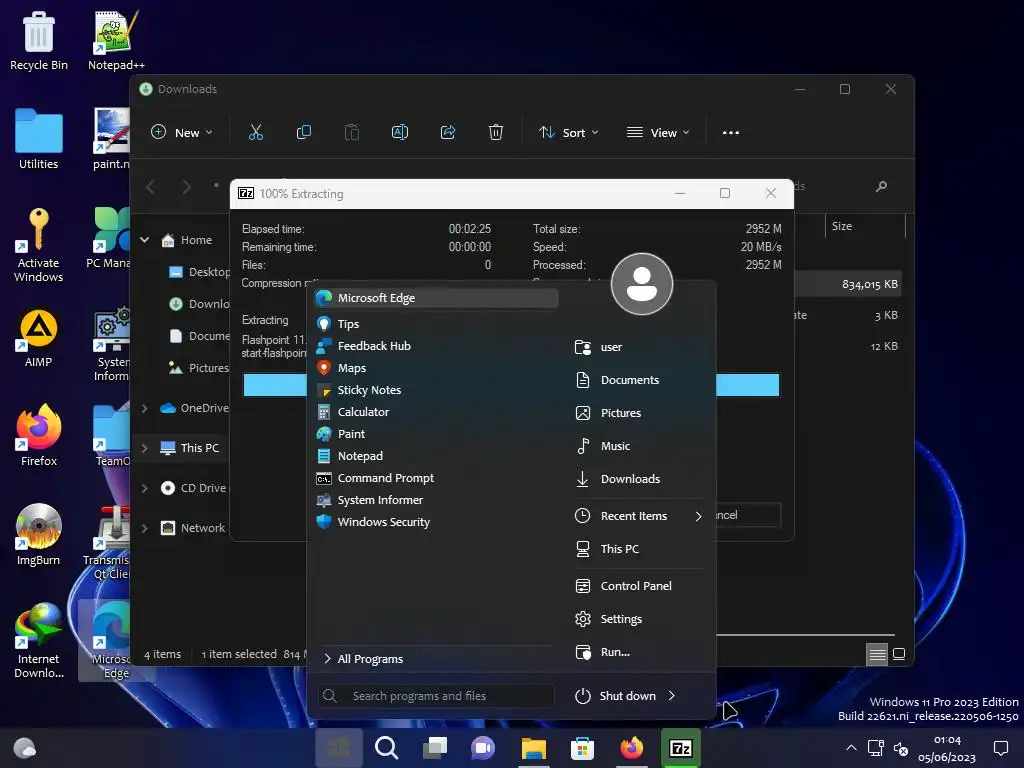This screenshot has width=1024, height=768.
Task: Open Task View on the taskbar
Action: (435, 748)
